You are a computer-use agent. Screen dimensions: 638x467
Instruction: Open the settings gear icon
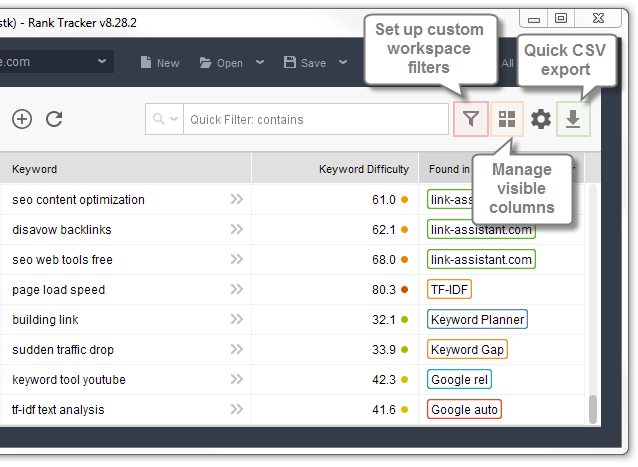click(x=540, y=119)
